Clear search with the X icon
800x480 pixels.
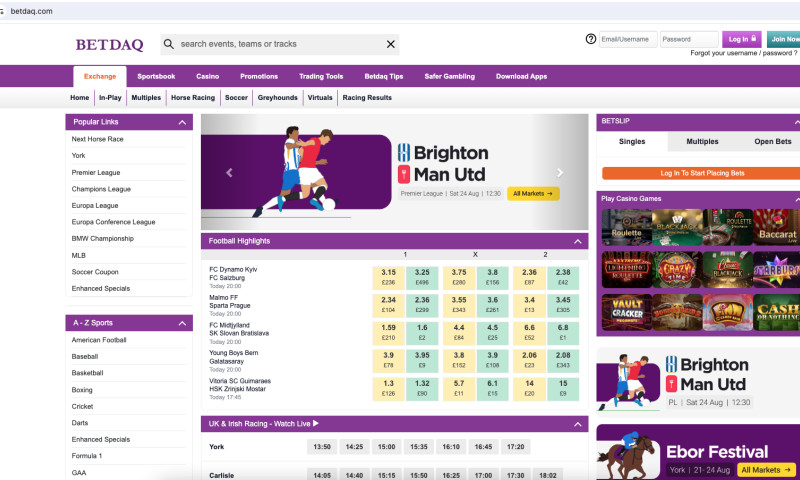[x=391, y=44]
